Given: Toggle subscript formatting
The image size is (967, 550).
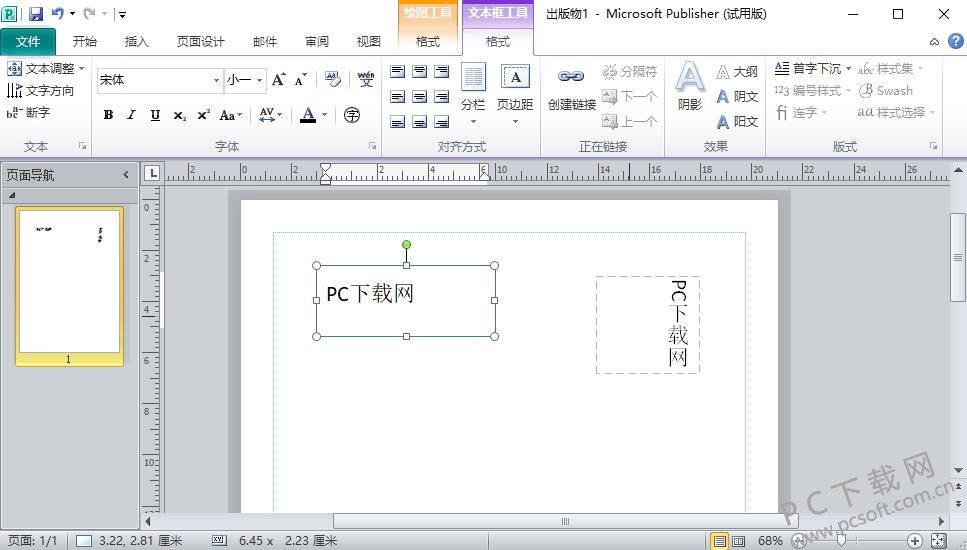Looking at the screenshot, I should click(179, 115).
